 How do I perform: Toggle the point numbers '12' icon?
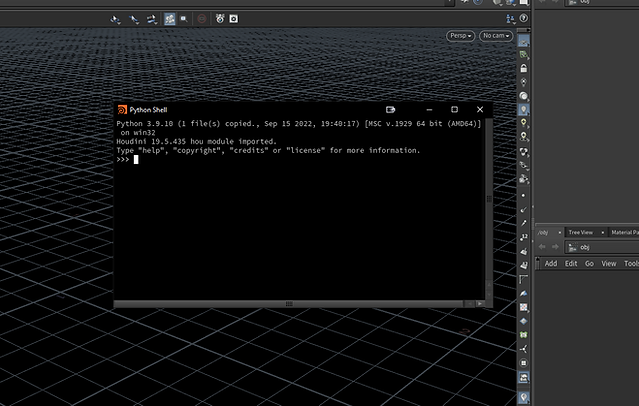point(524,237)
